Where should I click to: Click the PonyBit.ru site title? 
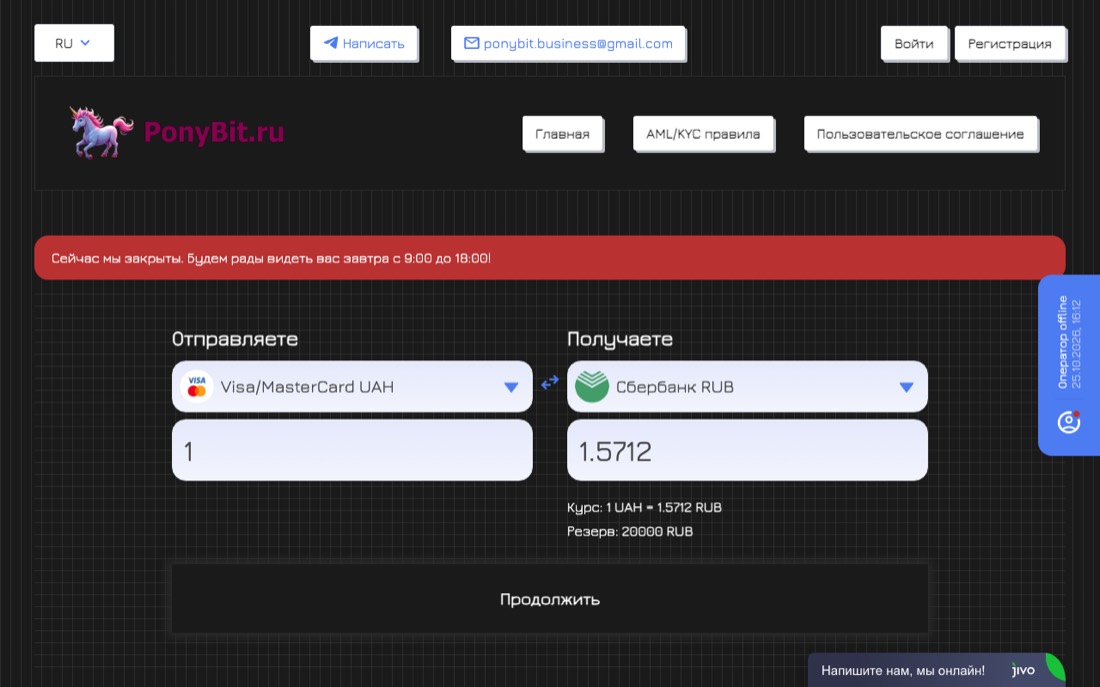(x=214, y=132)
